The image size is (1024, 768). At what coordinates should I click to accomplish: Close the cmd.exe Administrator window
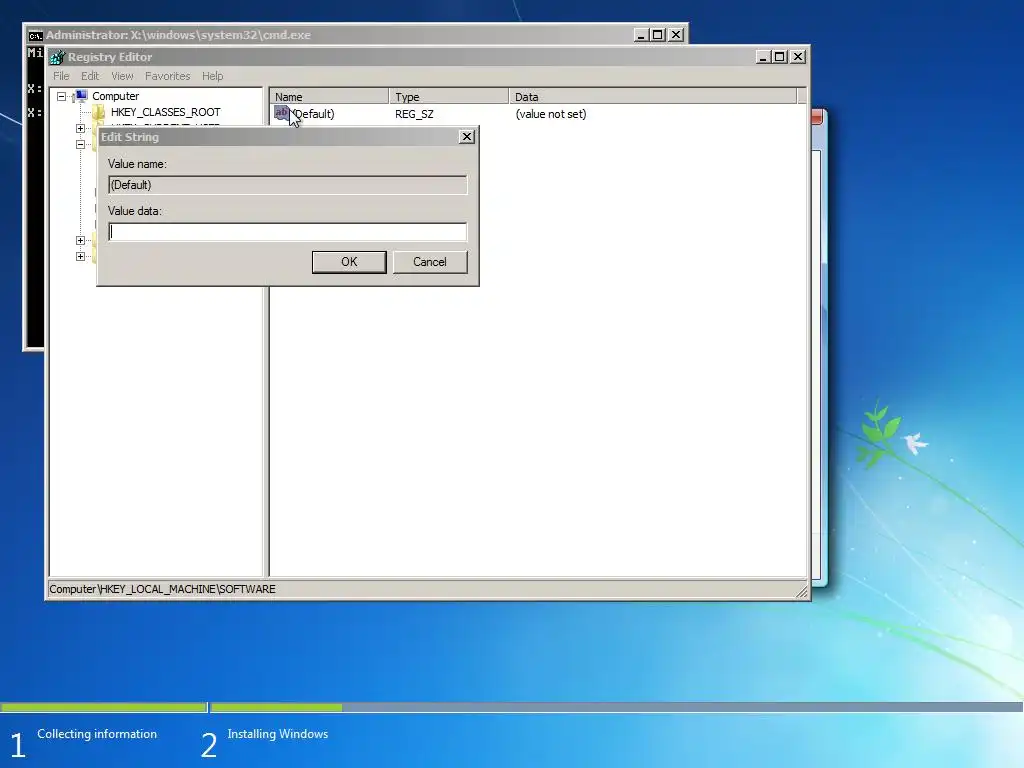point(676,35)
